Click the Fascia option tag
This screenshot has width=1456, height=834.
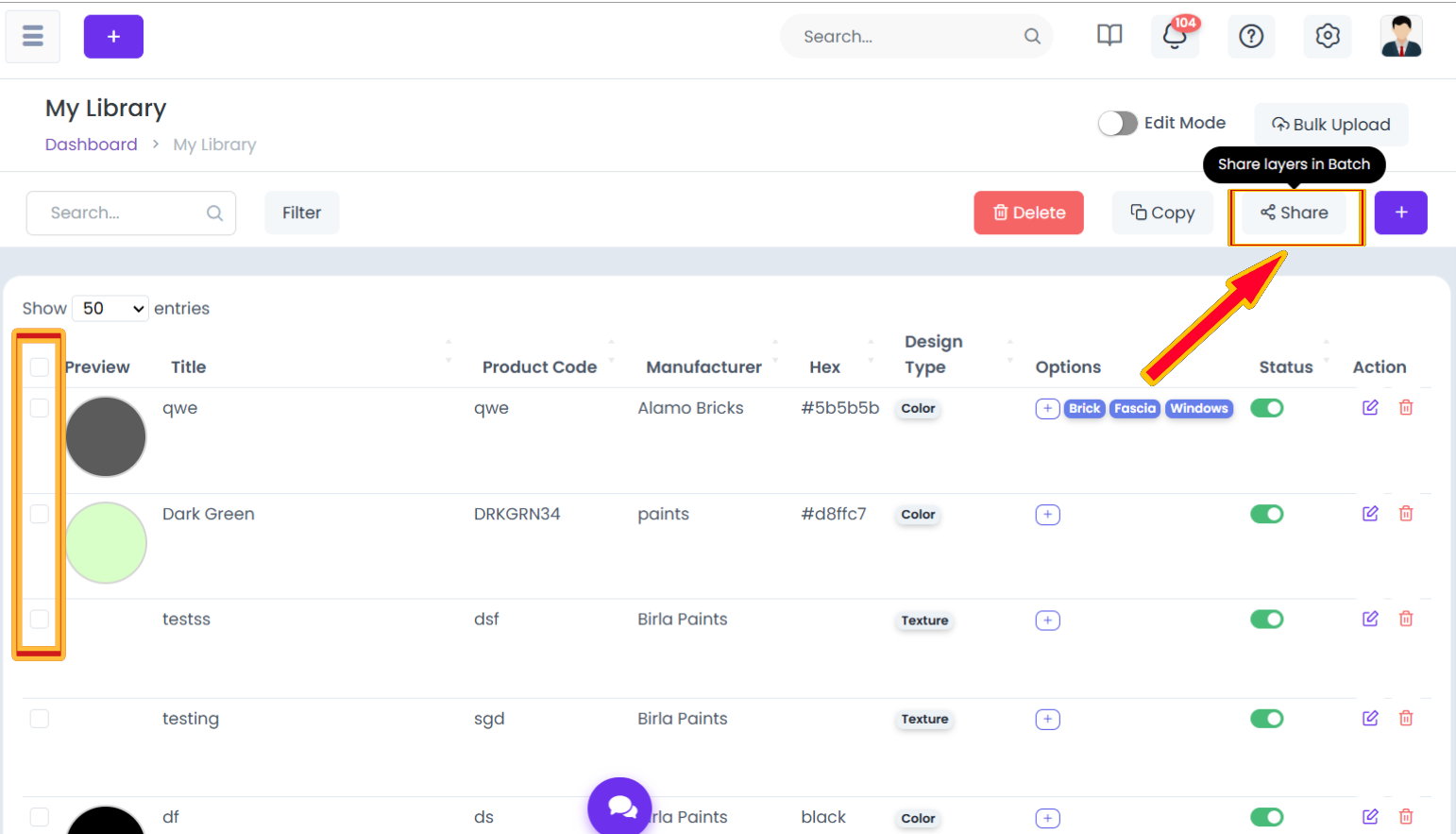(1134, 408)
